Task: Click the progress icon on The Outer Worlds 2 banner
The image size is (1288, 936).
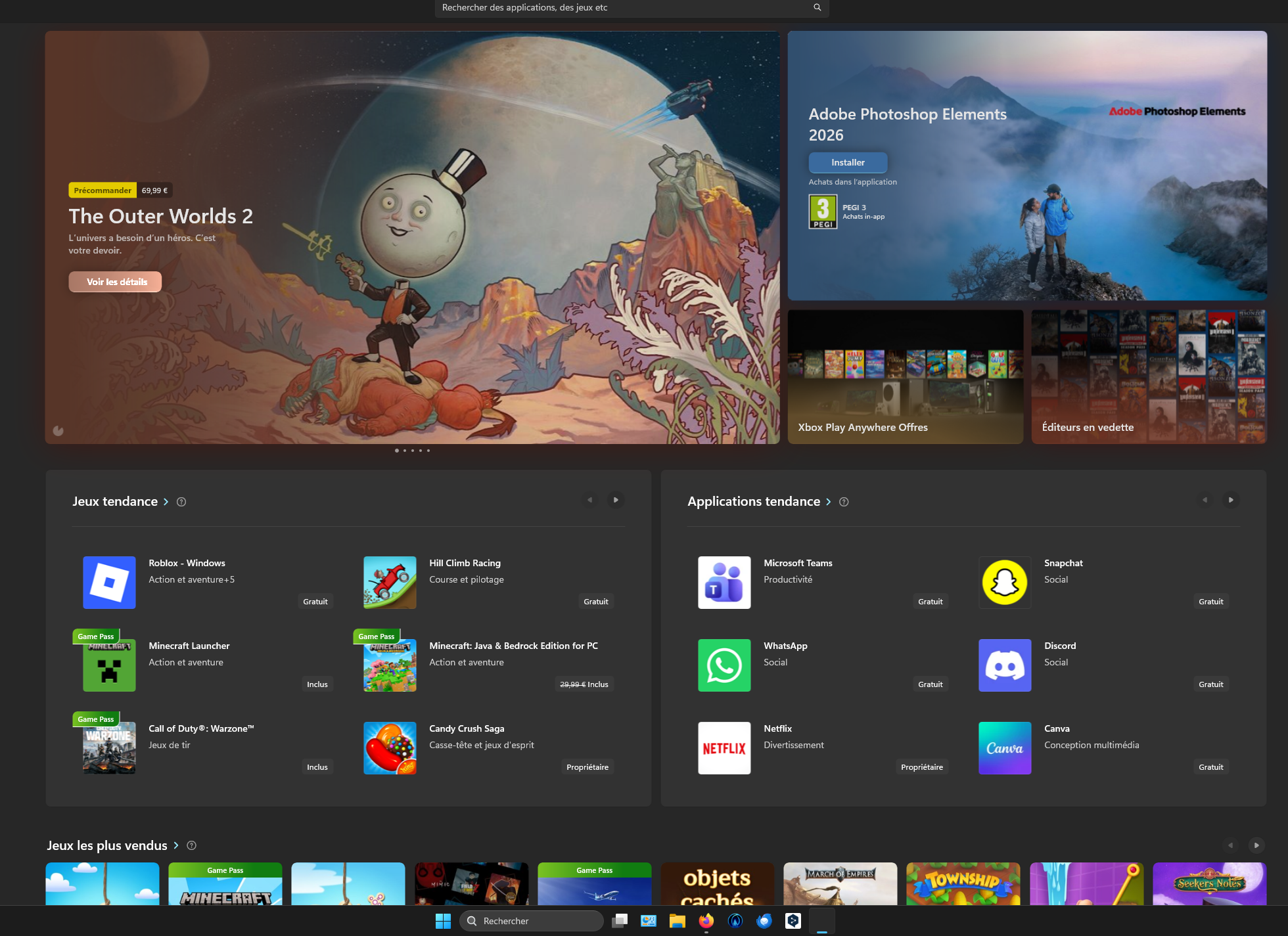Action: 58,431
